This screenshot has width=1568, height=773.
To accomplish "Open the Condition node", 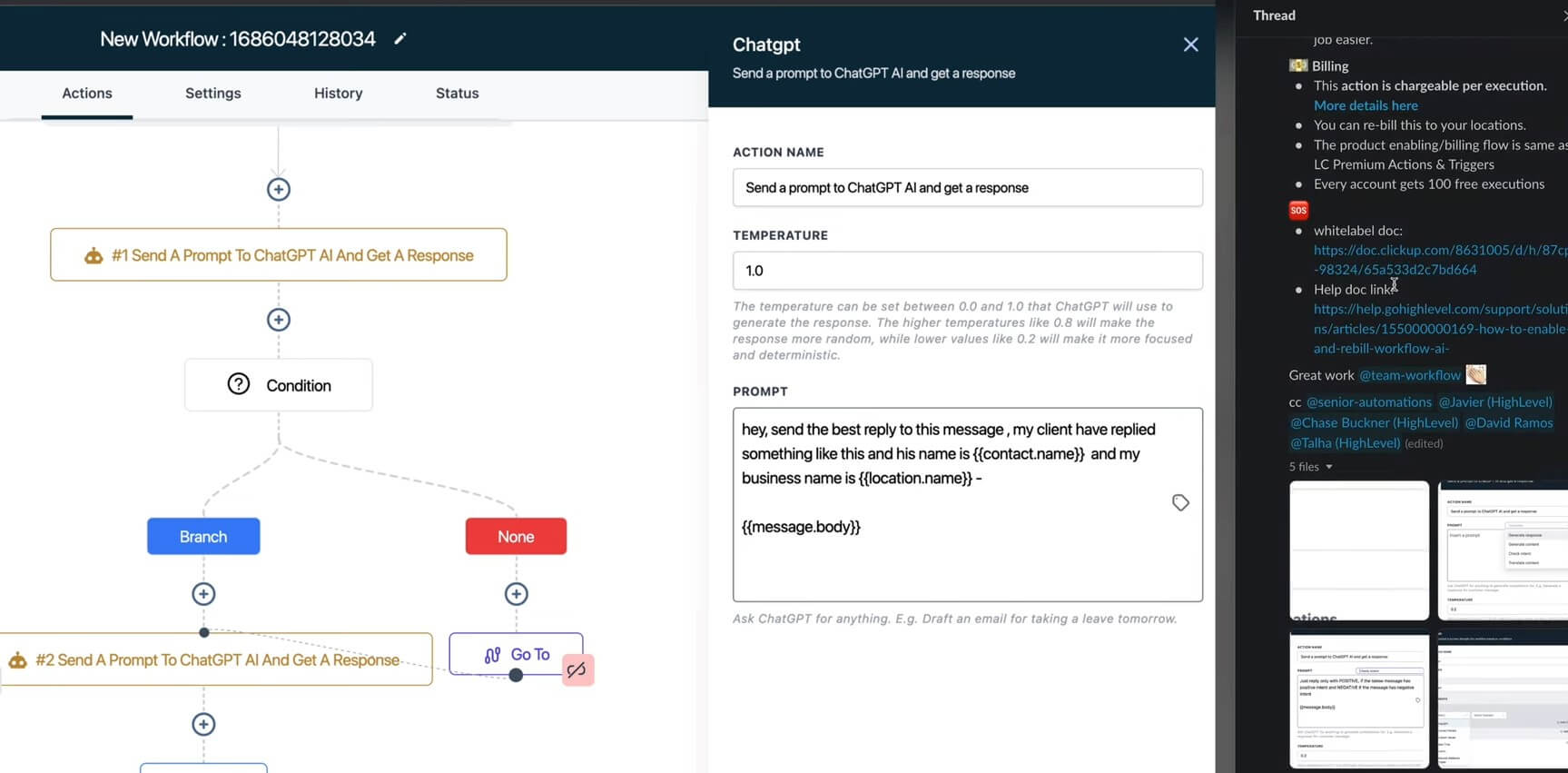I will 279,385.
